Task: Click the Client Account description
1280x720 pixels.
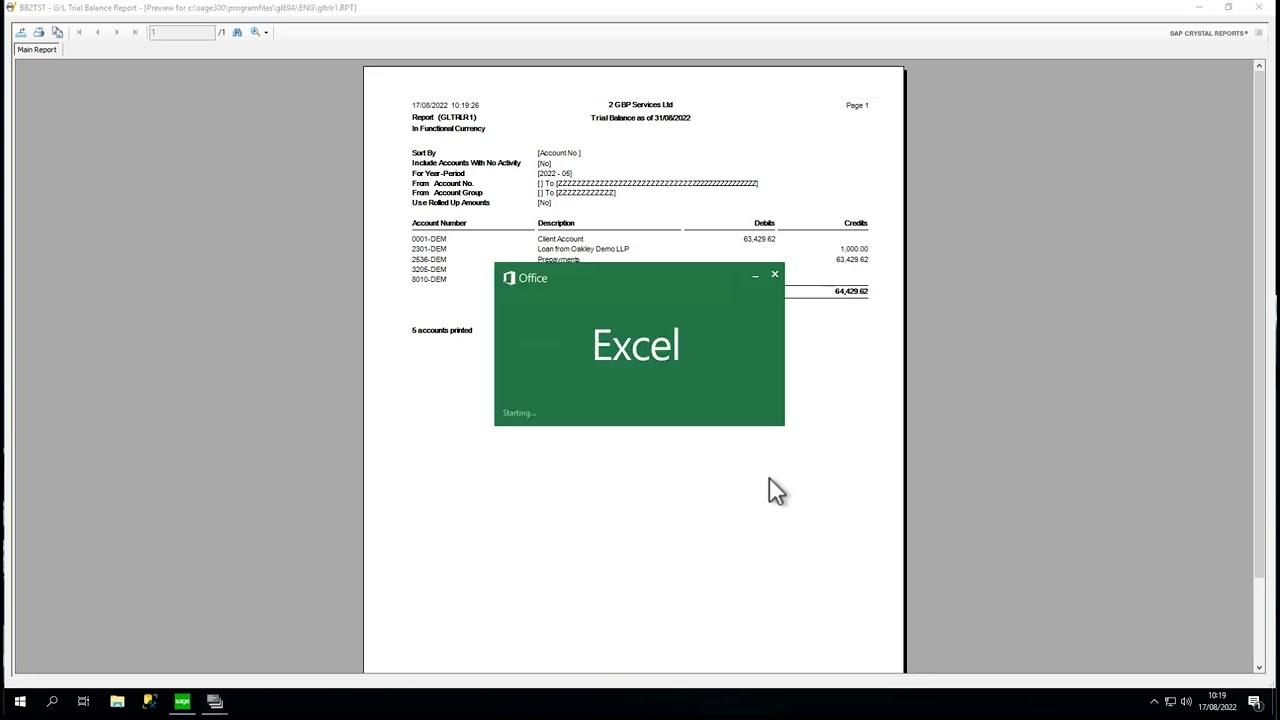Action: click(x=560, y=239)
